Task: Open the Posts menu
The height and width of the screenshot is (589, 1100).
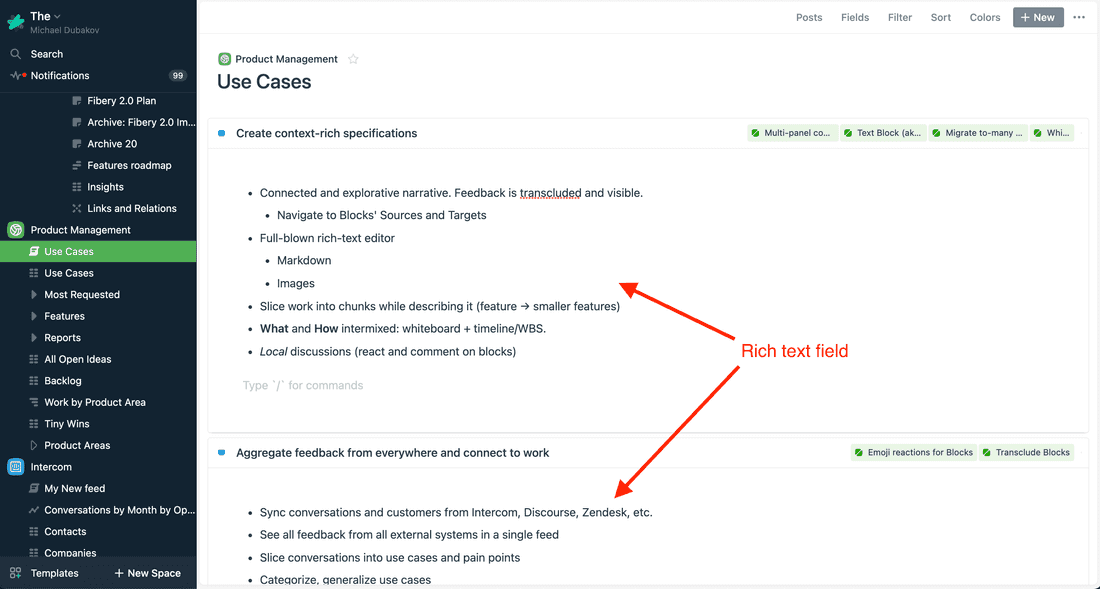Action: tap(809, 17)
